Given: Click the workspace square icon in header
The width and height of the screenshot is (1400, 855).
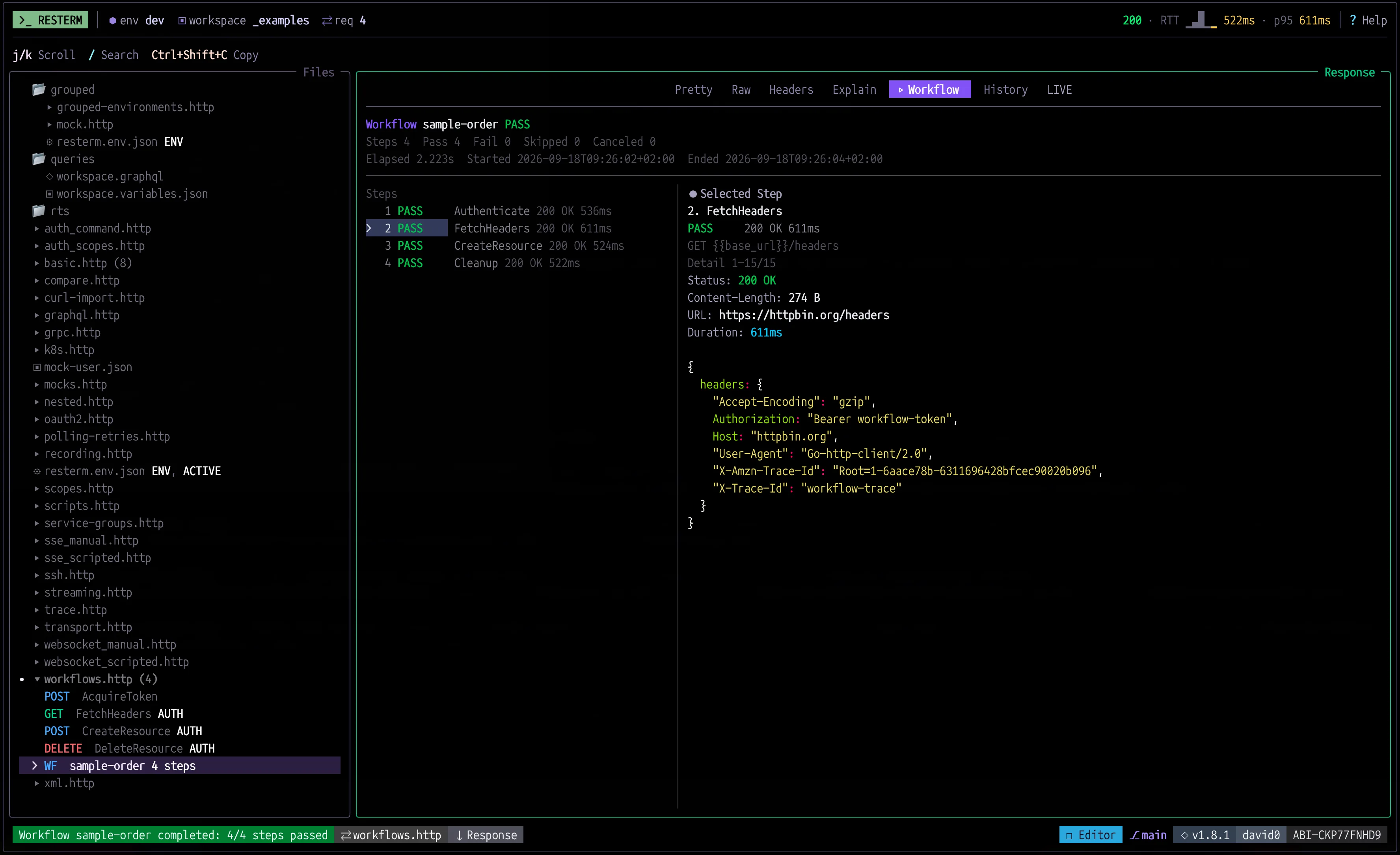Looking at the screenshot, I should tap(182, 20).
